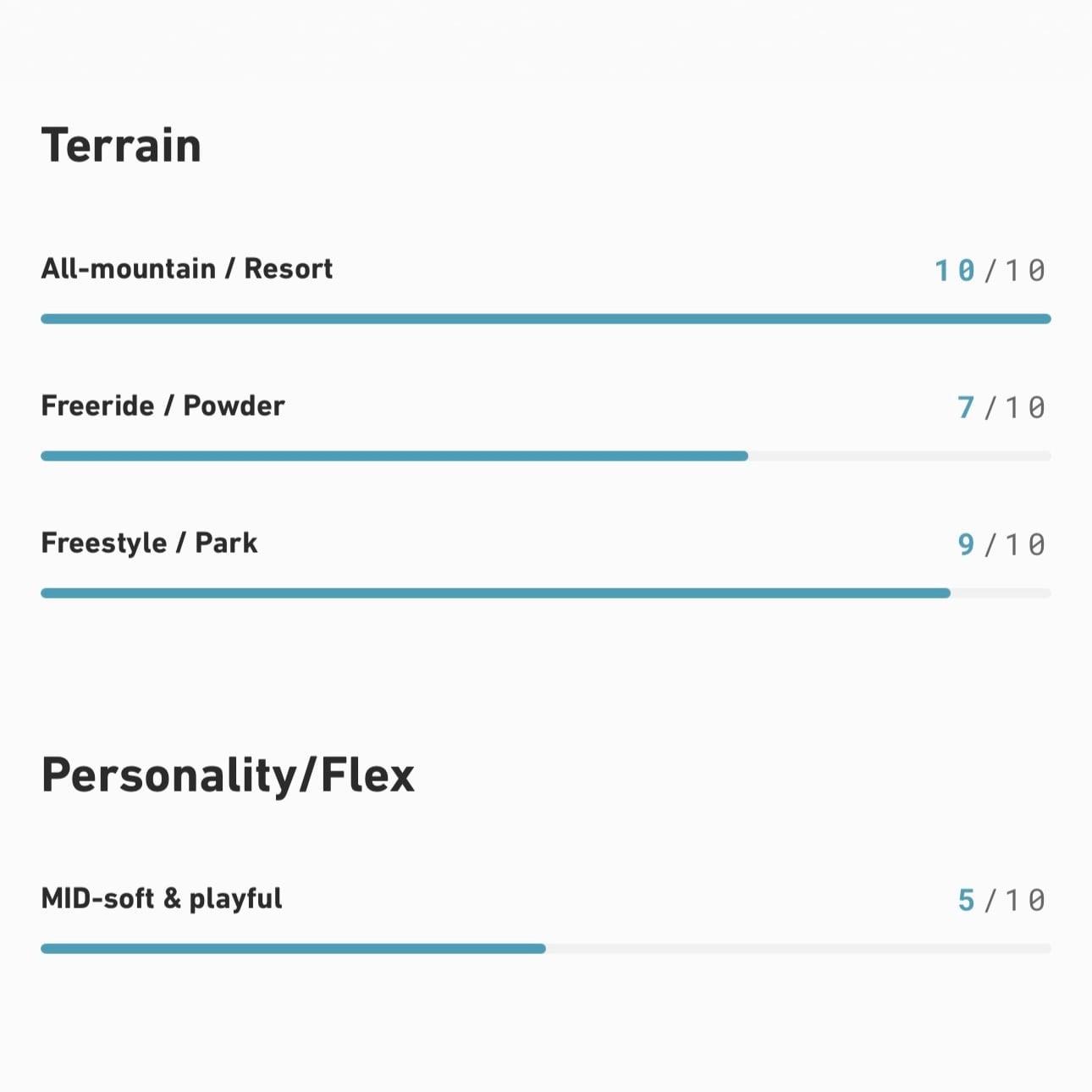Click the 9/10 Freestyle score
Image resolution: width=1092 pixels, height=1092 pixels.
(x=1001, y=545)
